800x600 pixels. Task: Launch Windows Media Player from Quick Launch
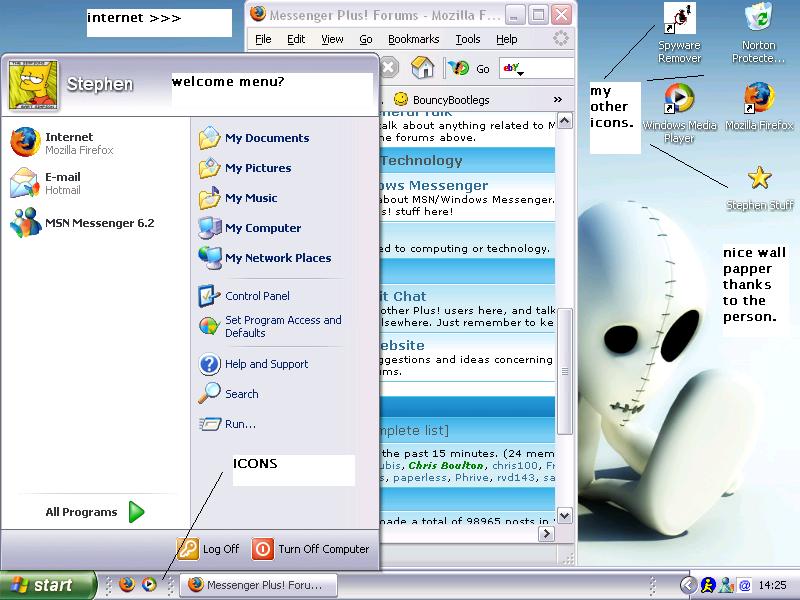pyautogui.click(x=149, y=585)
